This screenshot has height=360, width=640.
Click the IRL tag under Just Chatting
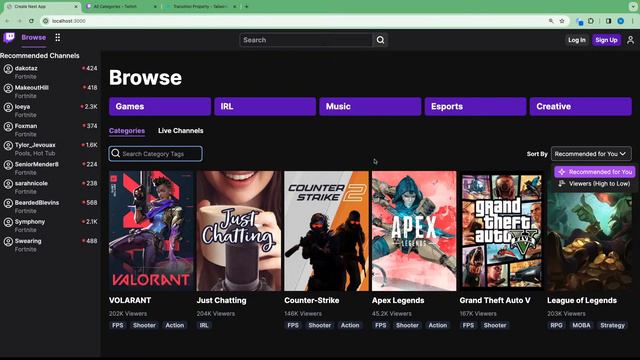pyautogui.click(x=204, y=325)
